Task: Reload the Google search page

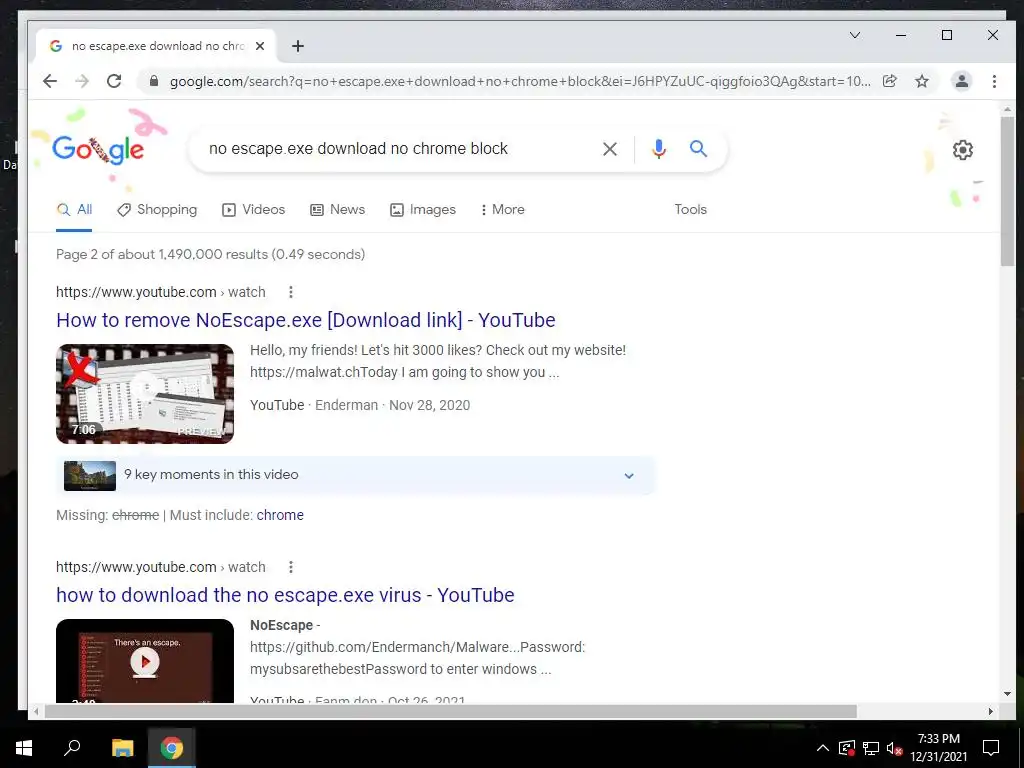Action: [x=114, y=81]
